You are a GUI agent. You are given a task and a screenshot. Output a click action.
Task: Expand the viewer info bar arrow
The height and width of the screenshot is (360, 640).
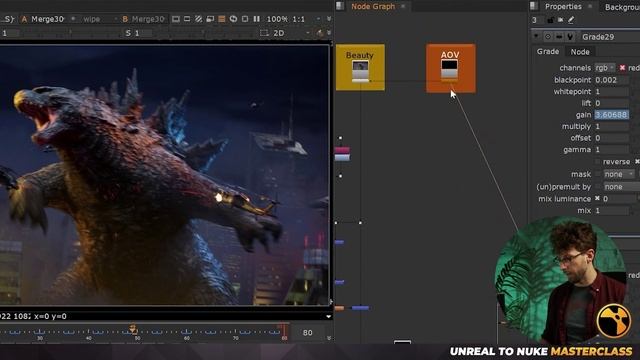pos(329,316)
